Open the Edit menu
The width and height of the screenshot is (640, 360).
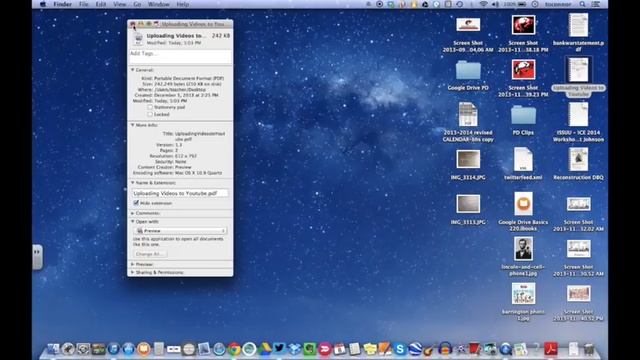pyautogui.click(x=100, y=4)
